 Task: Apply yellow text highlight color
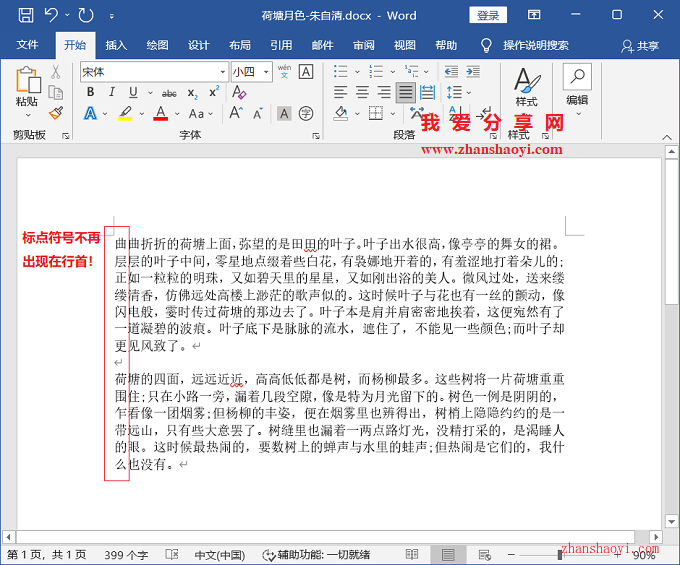(x=125, y=114)
